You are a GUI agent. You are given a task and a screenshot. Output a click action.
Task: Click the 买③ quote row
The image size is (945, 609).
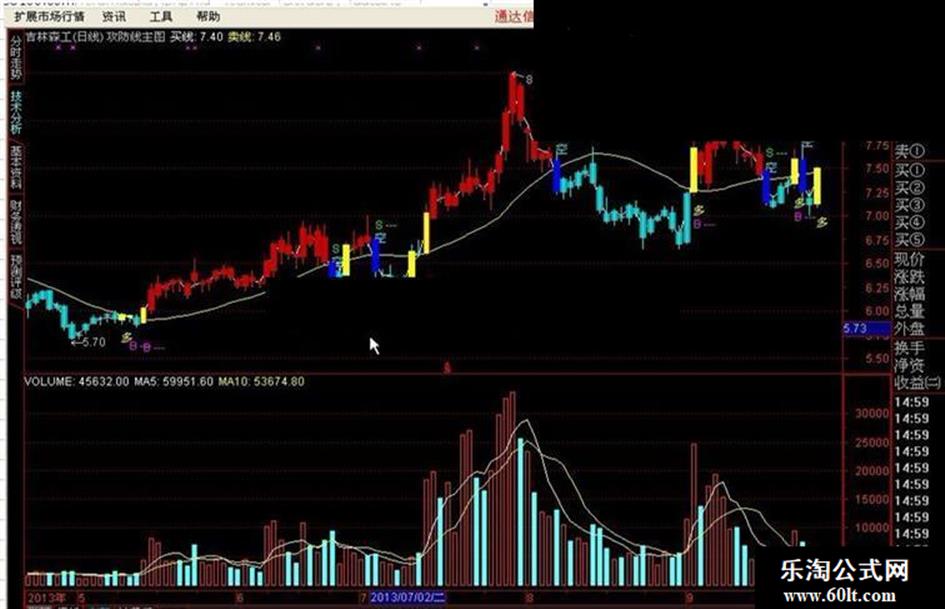point(909,206)
